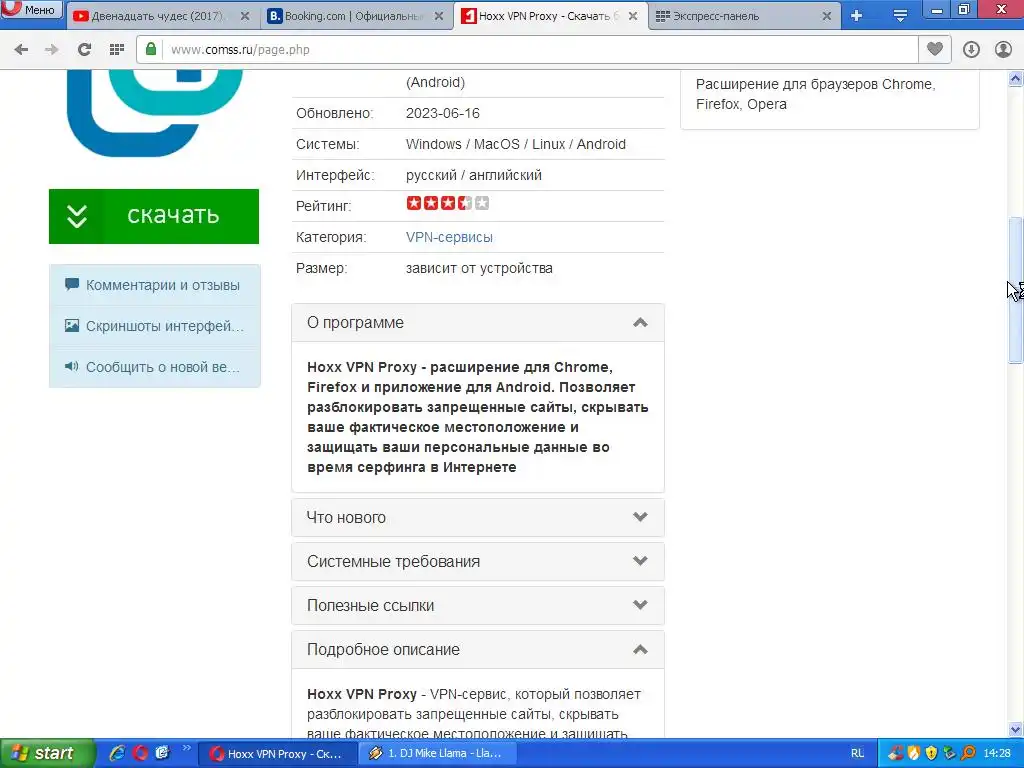Open the user account icon
1024x768 pixels.
tap(1003, 50)
